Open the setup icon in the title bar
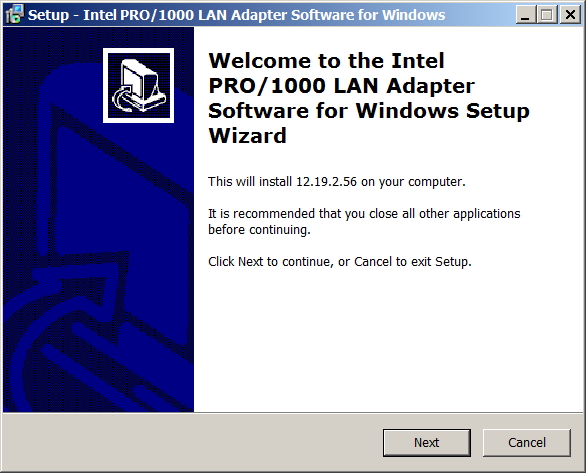This screenshot has width=586, height=473. click(15, 15)
